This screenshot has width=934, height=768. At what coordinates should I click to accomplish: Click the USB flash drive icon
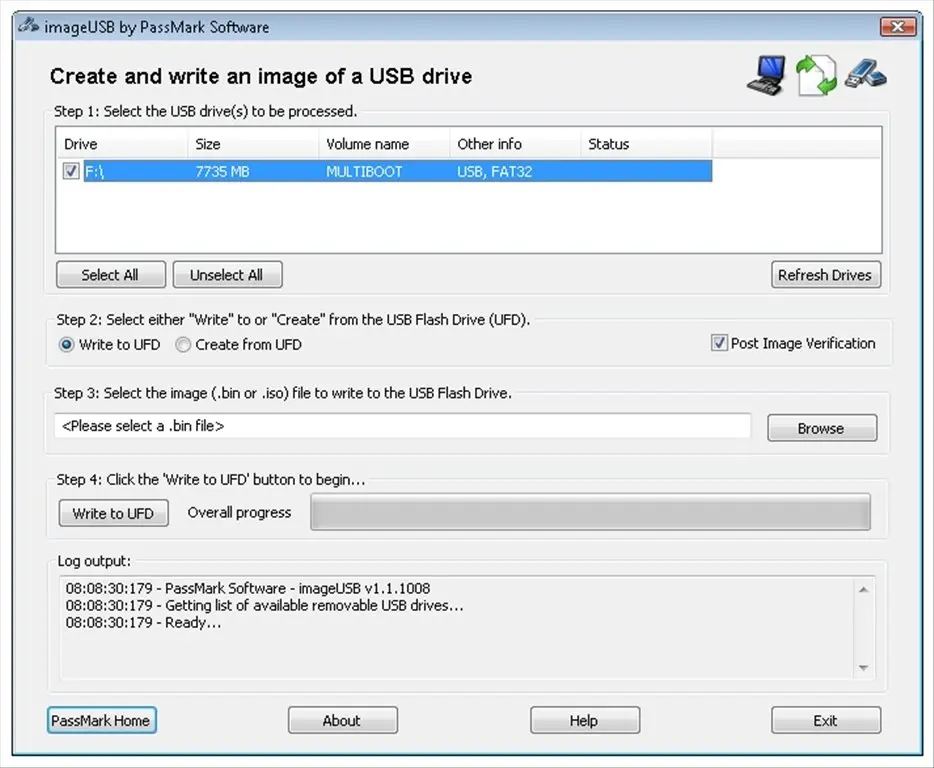865,74
